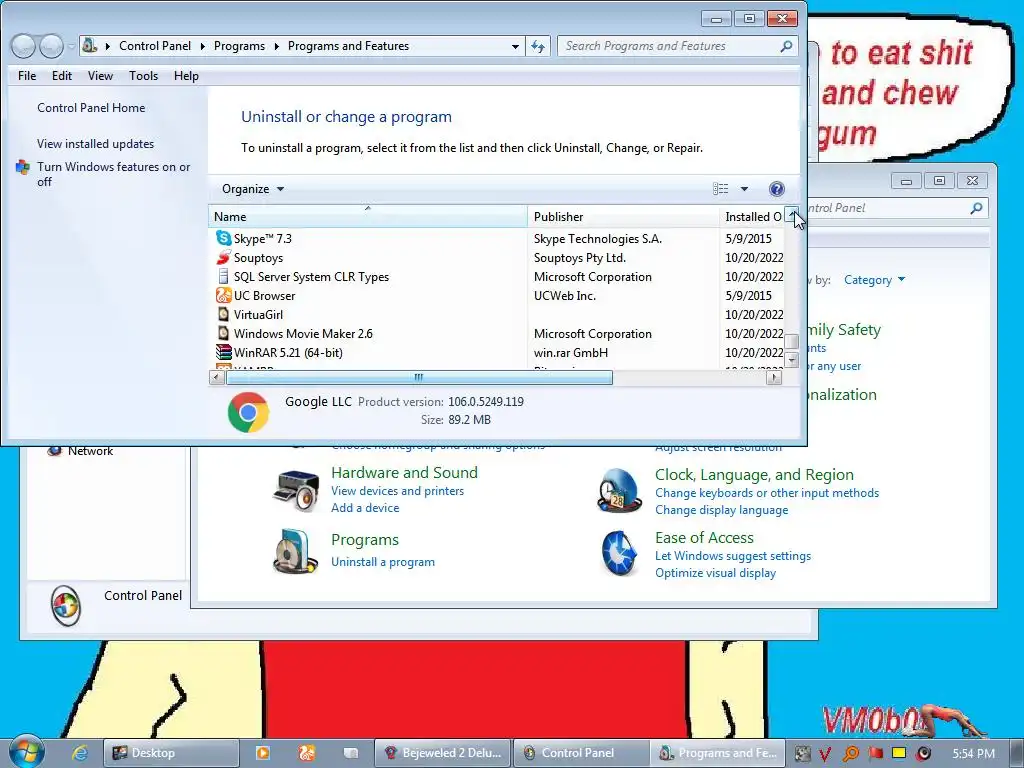This screenshot has width=1024, height=768.
Task: Open the View by Category dropdown
Action: click(874, 280)
